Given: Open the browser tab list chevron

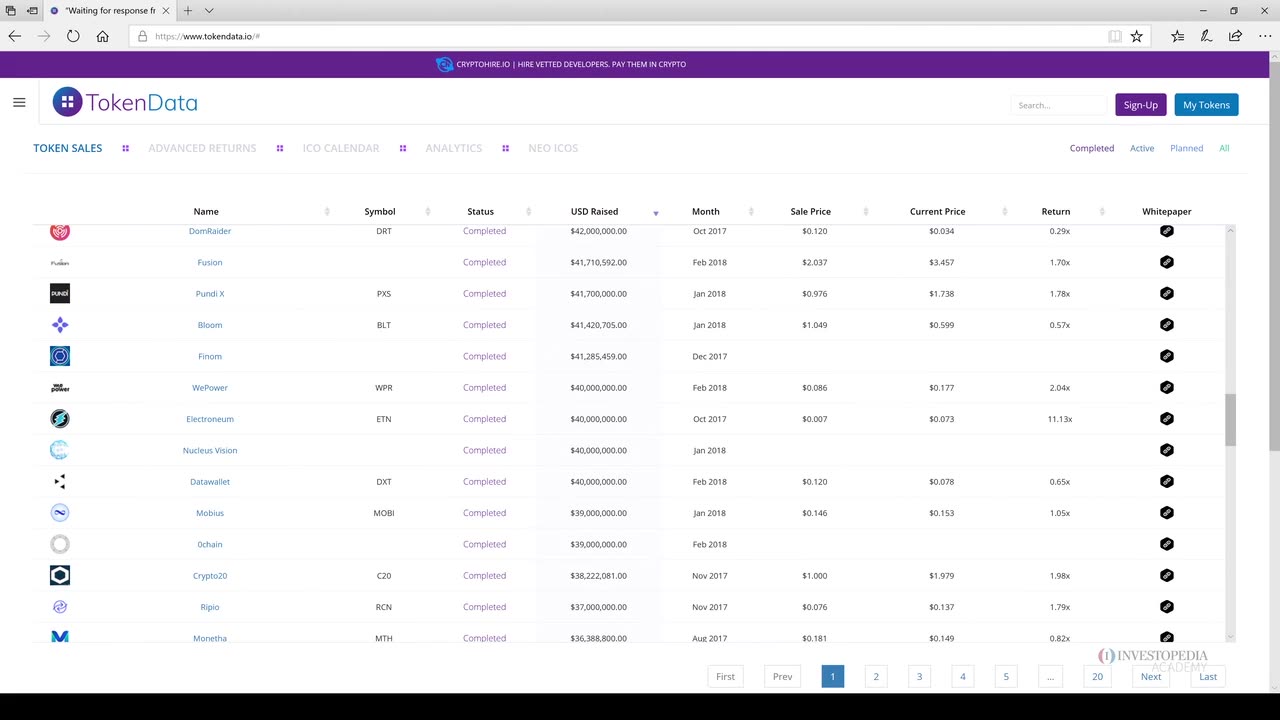Looking at the screenshot, I should tap(209, 11).
